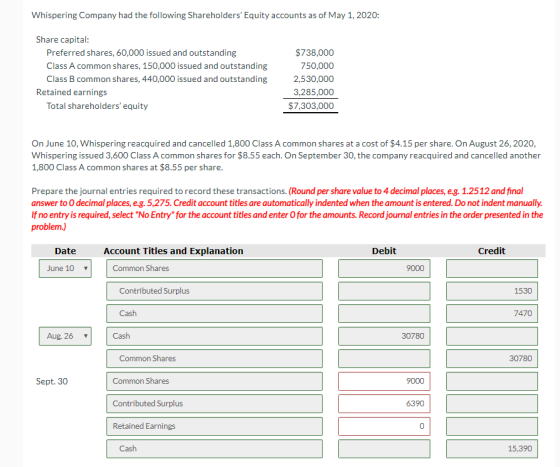Click debit field containing 30780
This screenshot has width=560, height=467.
[384, 336]
